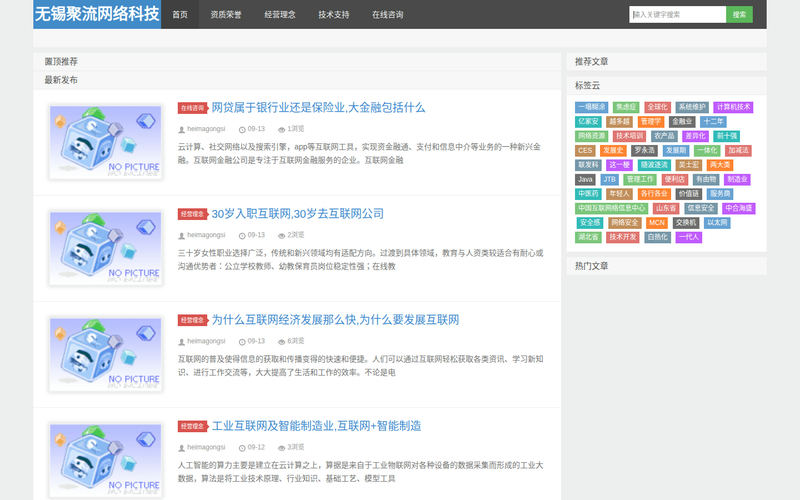
Task: Click the 差异化 tag
Action: pyautogui.click(x=695, y=136)
